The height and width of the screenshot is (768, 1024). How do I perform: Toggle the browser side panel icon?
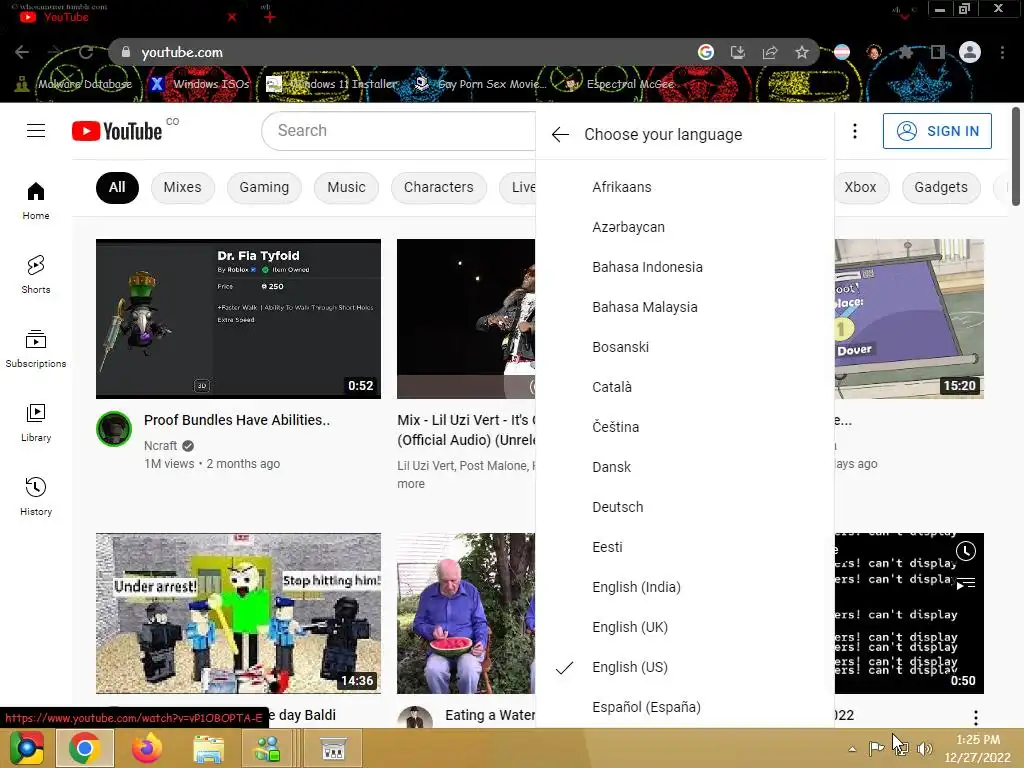tap(937, 52)
